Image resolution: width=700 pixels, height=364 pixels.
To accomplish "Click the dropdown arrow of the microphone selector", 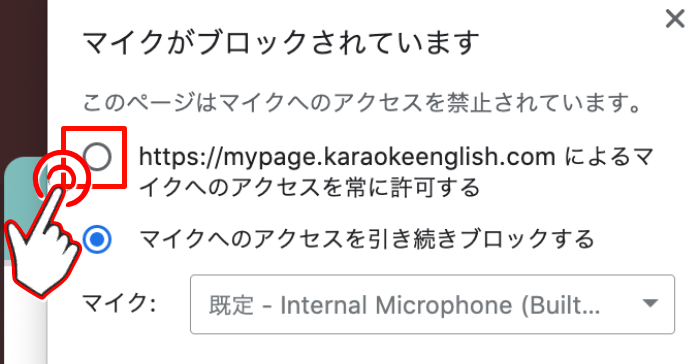I will [650, 303].
